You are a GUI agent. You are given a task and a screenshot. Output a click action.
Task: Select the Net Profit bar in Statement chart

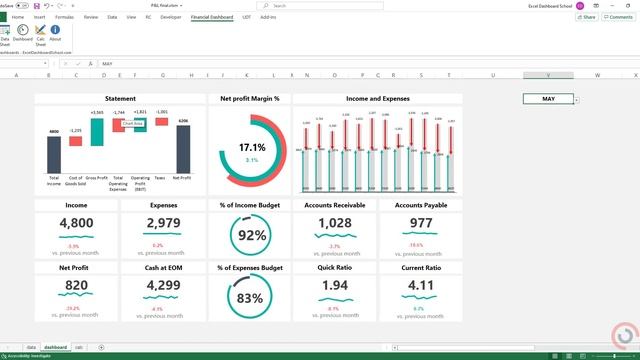point(183,149)
